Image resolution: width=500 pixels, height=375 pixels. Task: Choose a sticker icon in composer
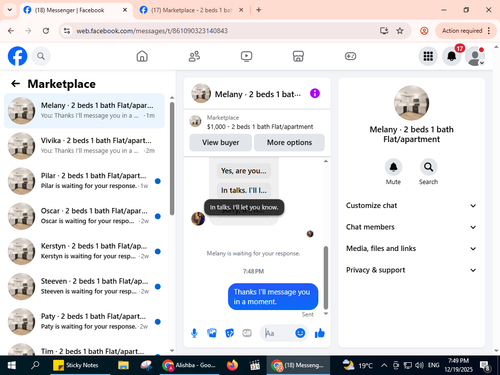229,333
